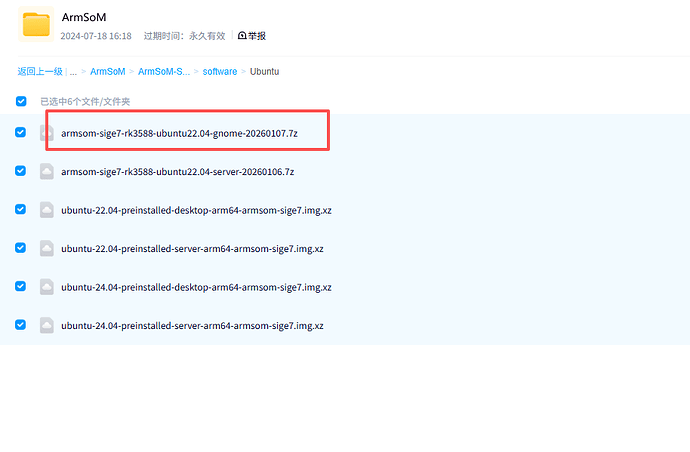Uncheck armsom-sige7 gnome-20260107.7z checkbox
690x452 pixels.
click(x=21, y=133)
